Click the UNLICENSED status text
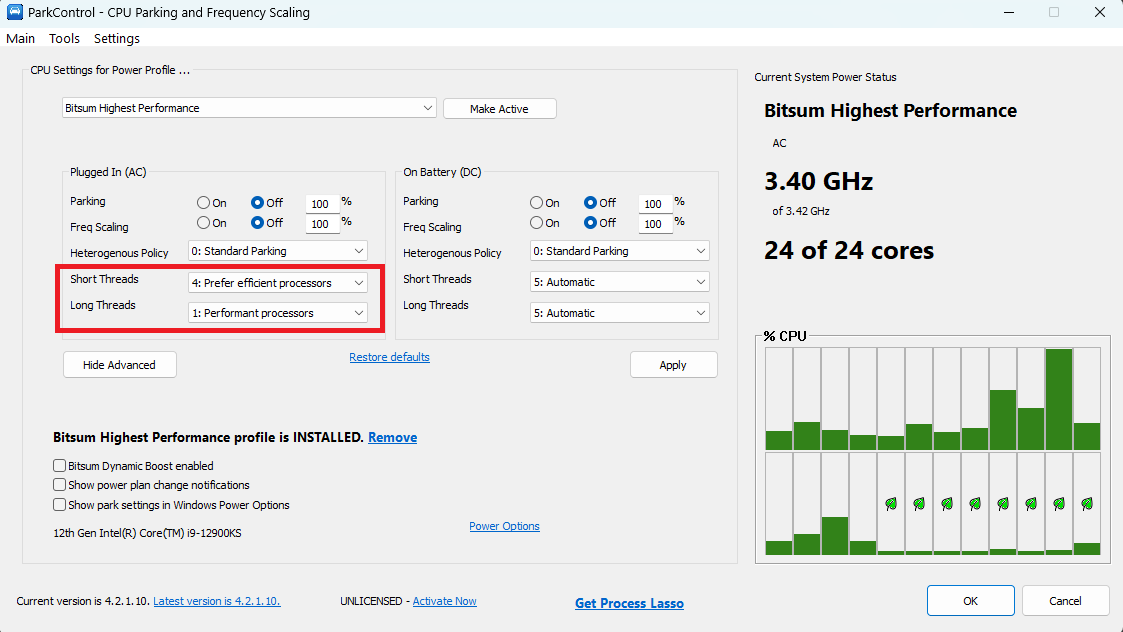 point(371,601)
